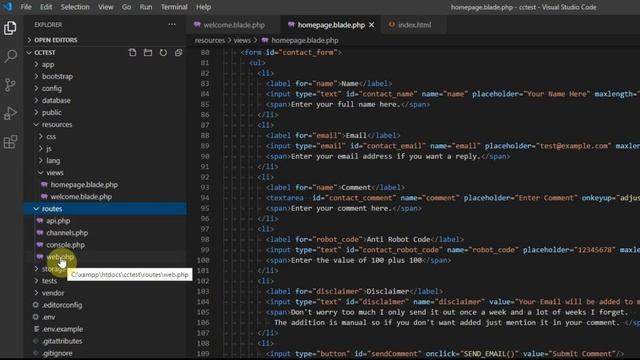Open the Help menu
This screenshot has width=640, height=360.
203,7
